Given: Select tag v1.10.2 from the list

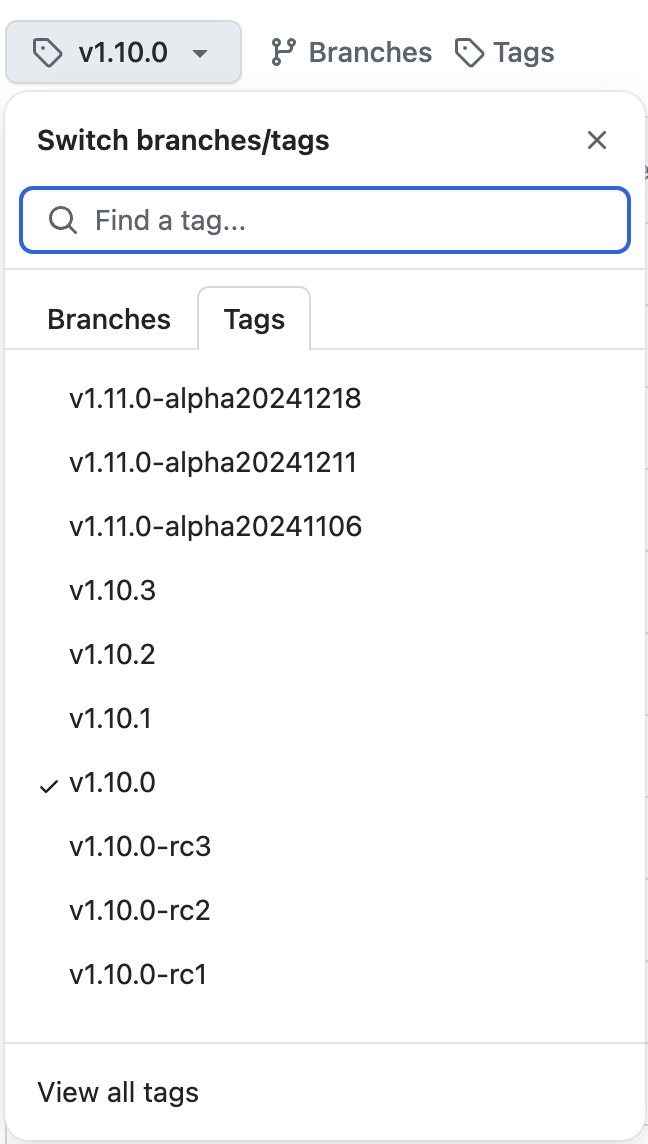Looking at the screenshot, I should pos(113,655).
